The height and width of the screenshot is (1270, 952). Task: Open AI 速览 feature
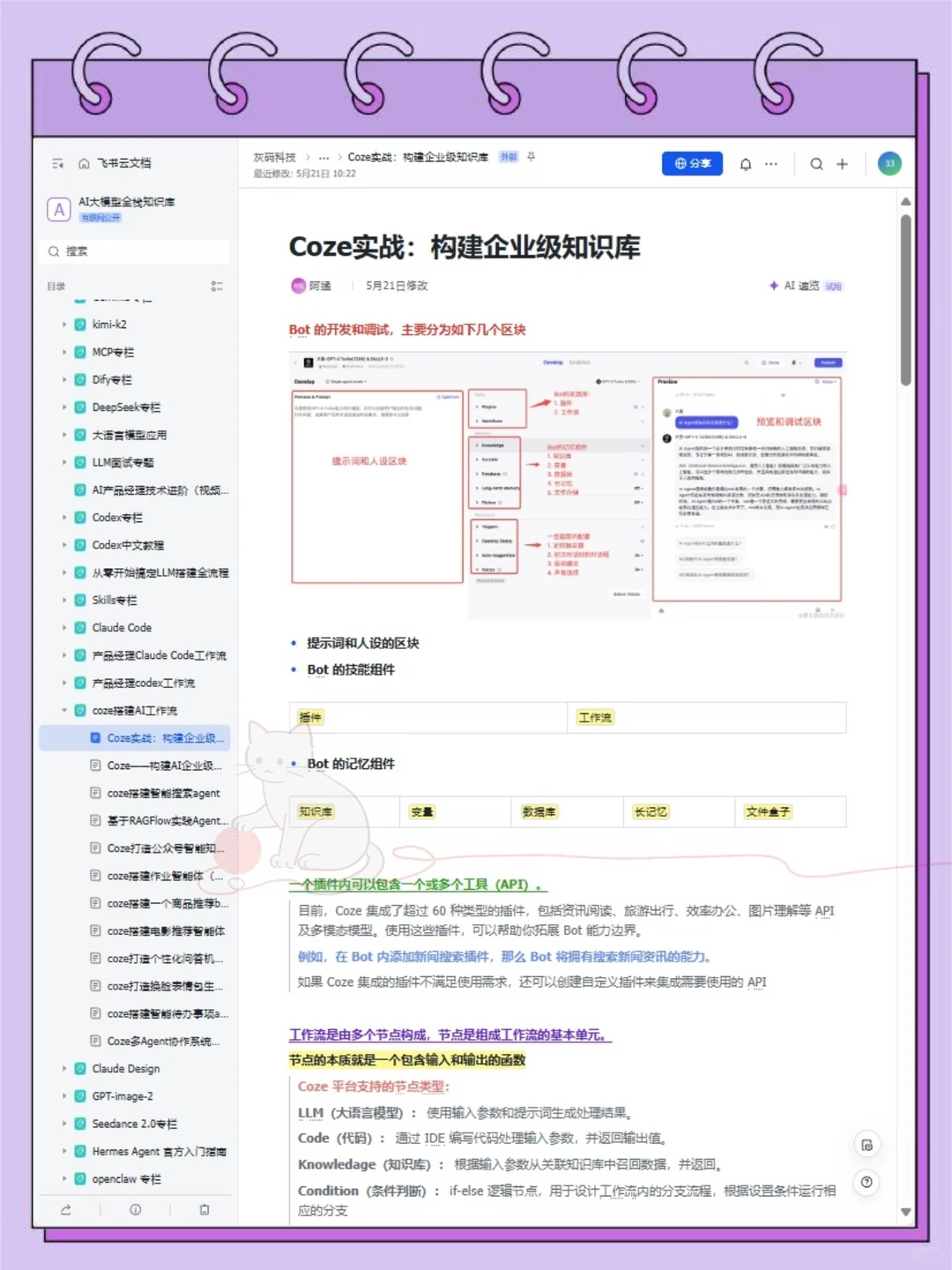coord(805,286)
